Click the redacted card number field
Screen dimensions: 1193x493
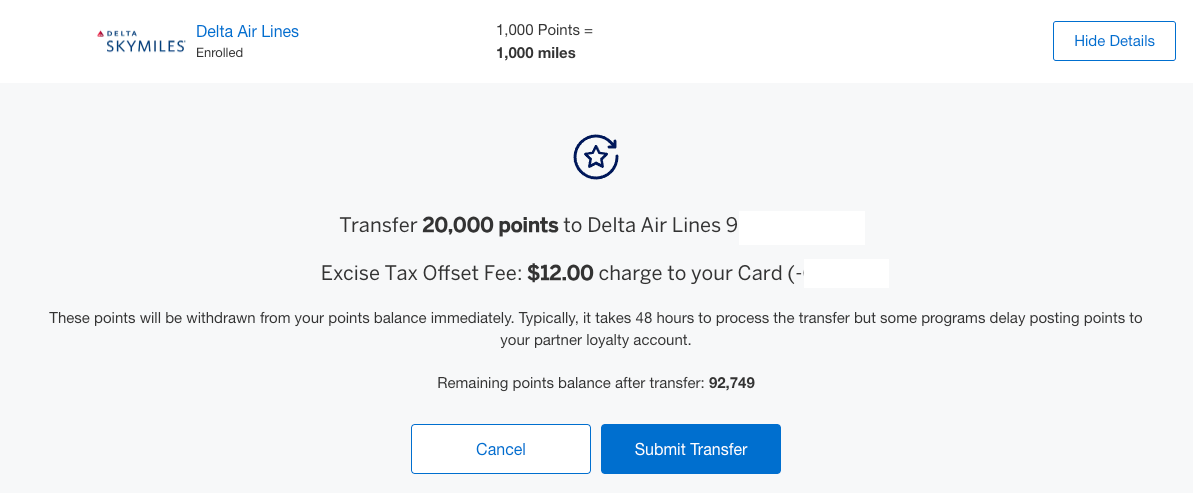(846, 273)
